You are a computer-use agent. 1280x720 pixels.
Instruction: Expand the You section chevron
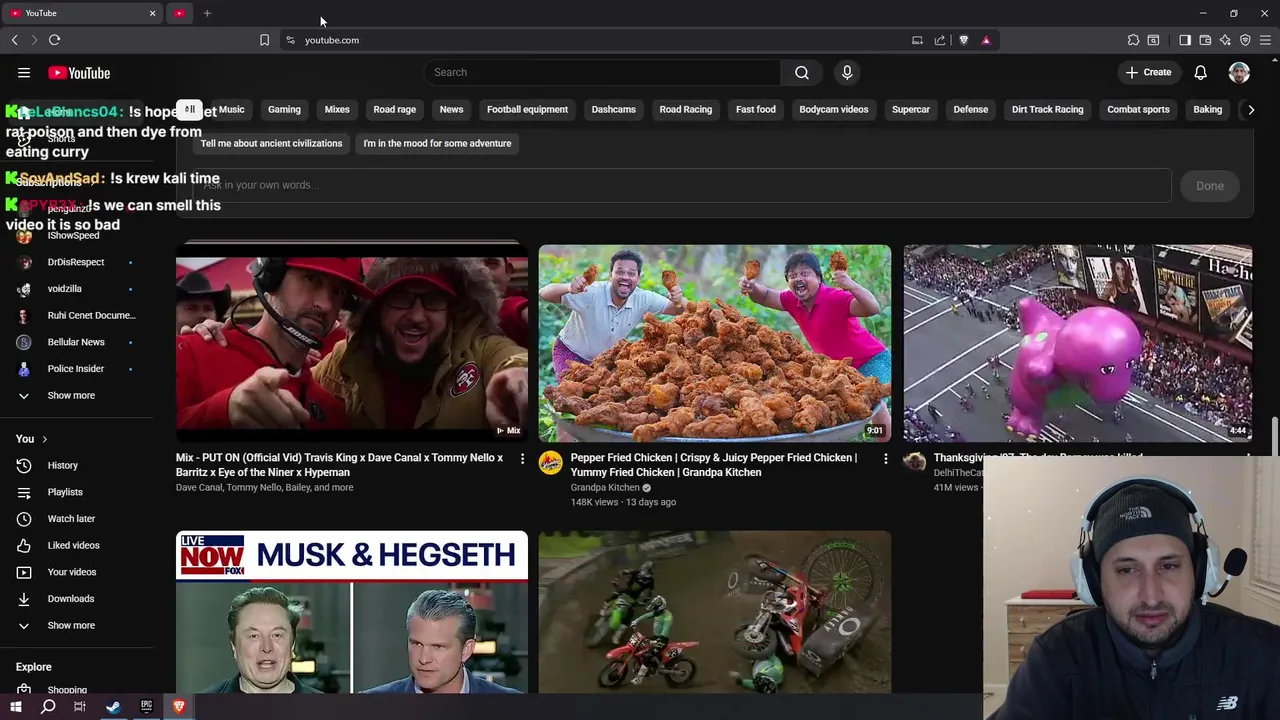(44, 439)
